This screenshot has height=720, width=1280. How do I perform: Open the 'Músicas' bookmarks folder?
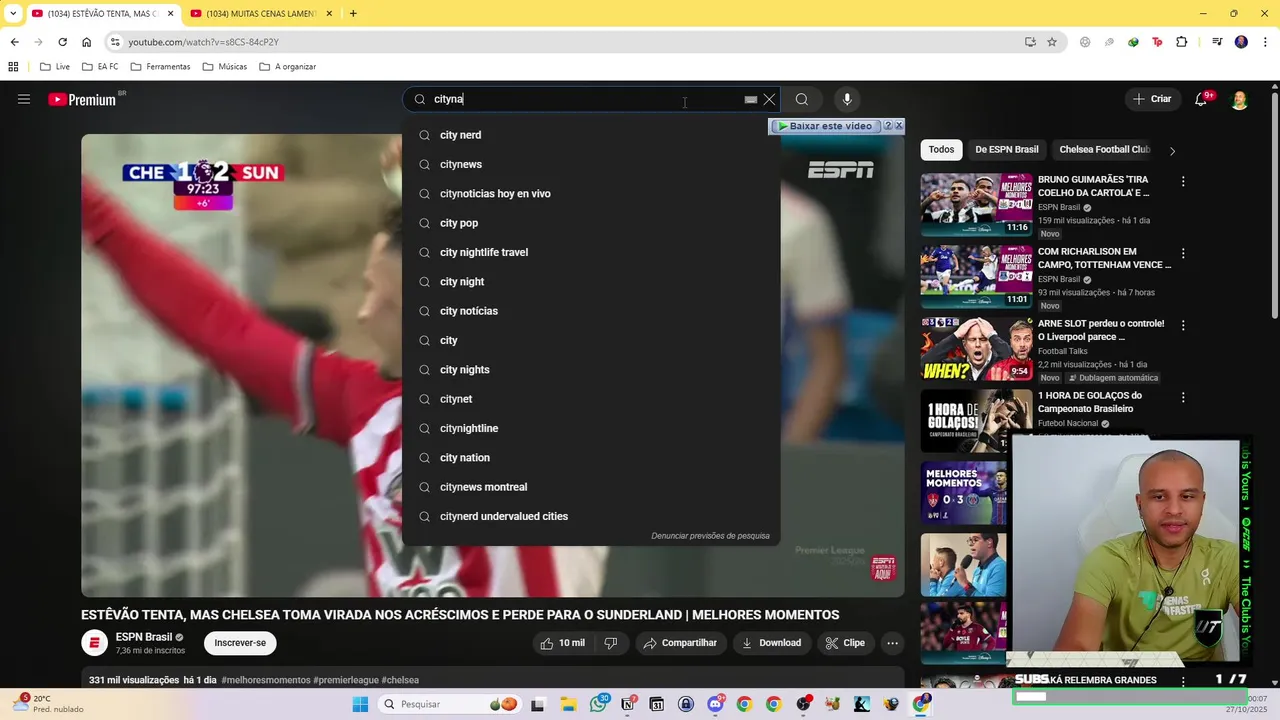tap(224, 67)
